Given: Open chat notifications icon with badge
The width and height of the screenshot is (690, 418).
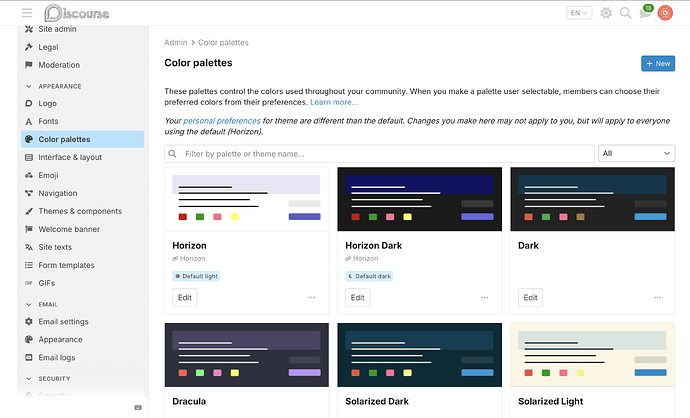Looking at the screenshot, I should pyautogui.click(x=646, y=12).
